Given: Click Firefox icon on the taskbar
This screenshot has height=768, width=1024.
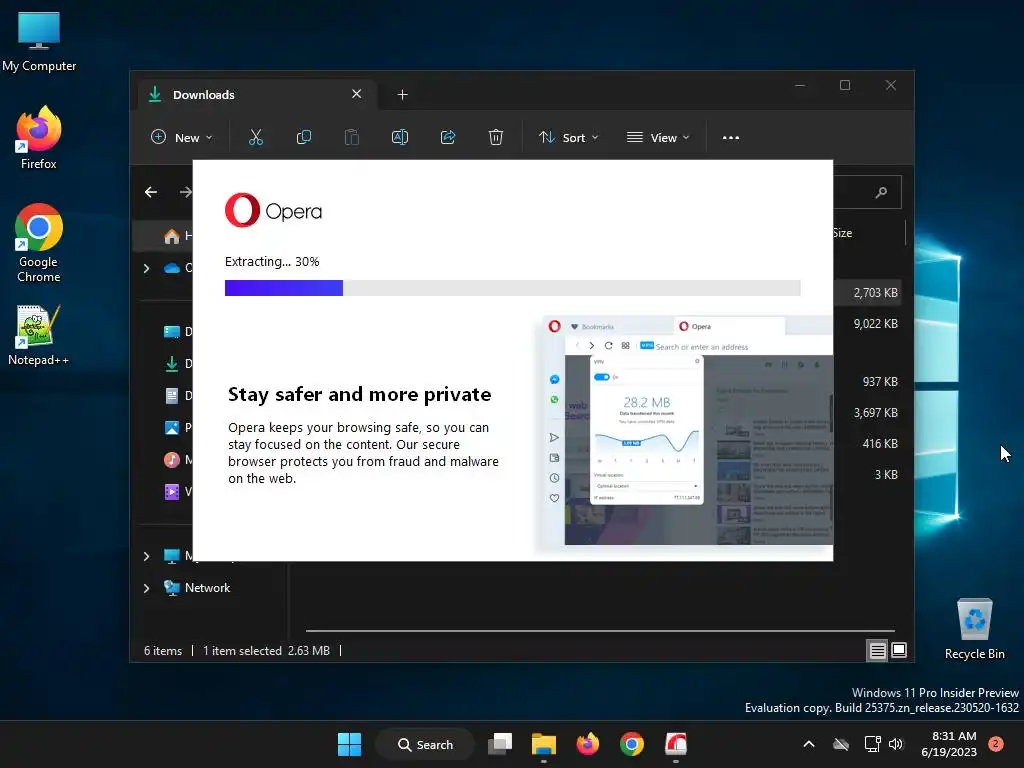Looking at the screenshot, I should coord(588,744).
